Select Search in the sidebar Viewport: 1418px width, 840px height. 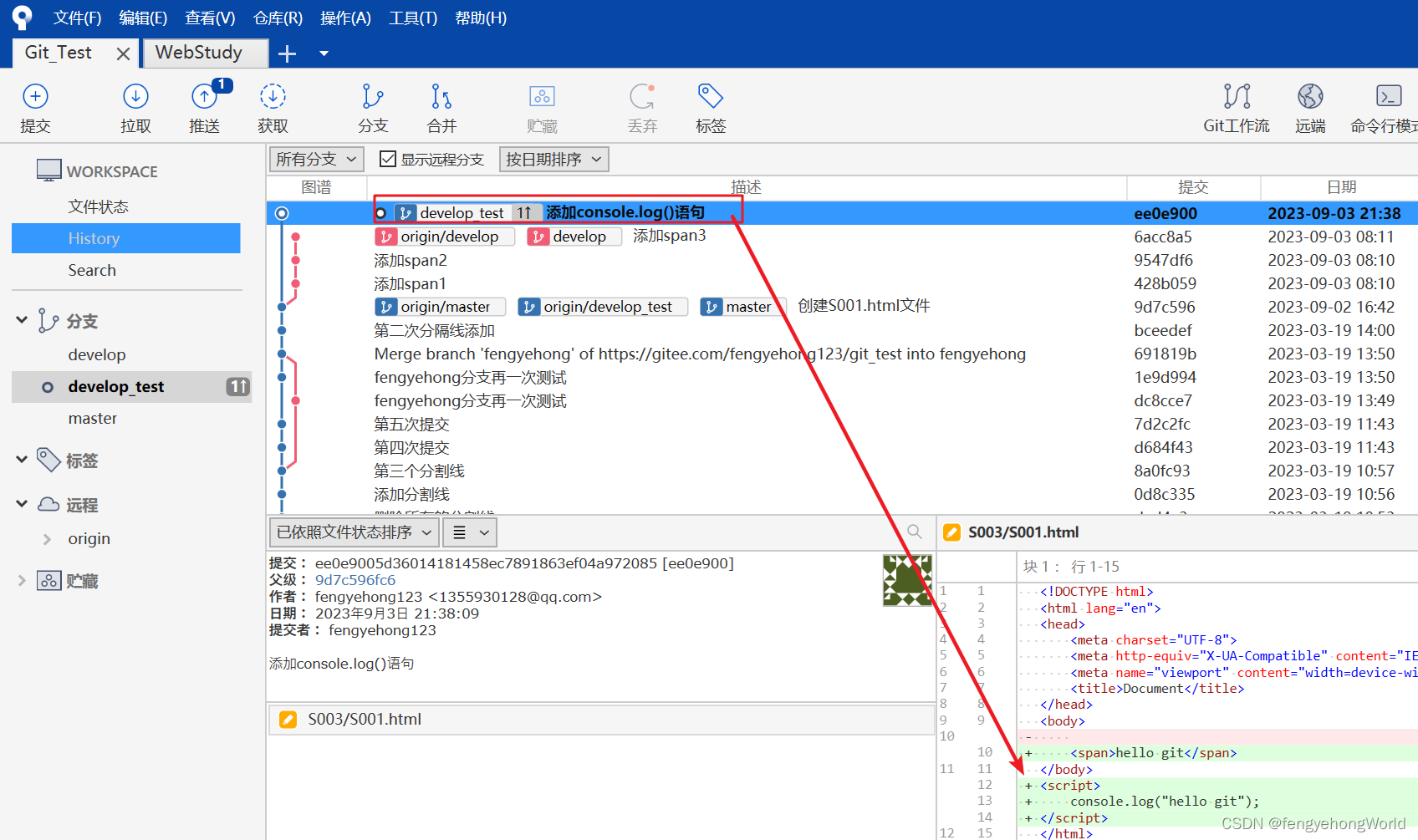(92, 270)
